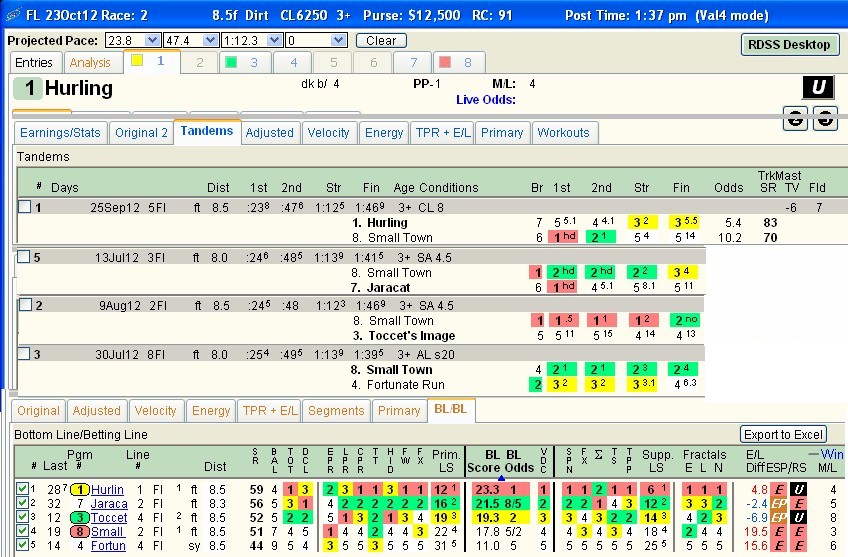Click the 21.5 BL Score cell for Jaraca
Image resolution: width=848 pixels, height=557 pixels.
pos(487,504)
